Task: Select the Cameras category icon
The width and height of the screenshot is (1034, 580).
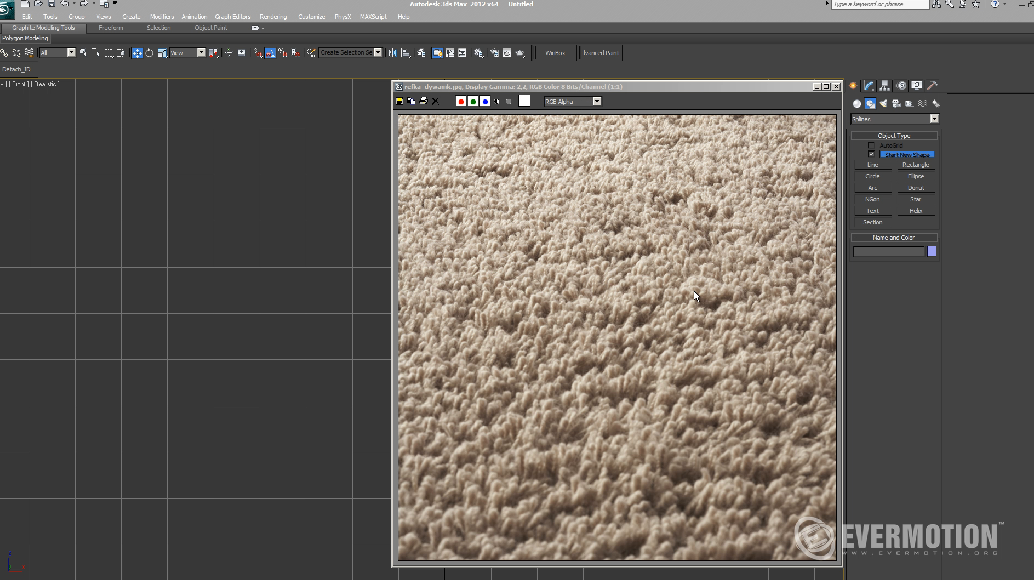Action: coord(896,103)
